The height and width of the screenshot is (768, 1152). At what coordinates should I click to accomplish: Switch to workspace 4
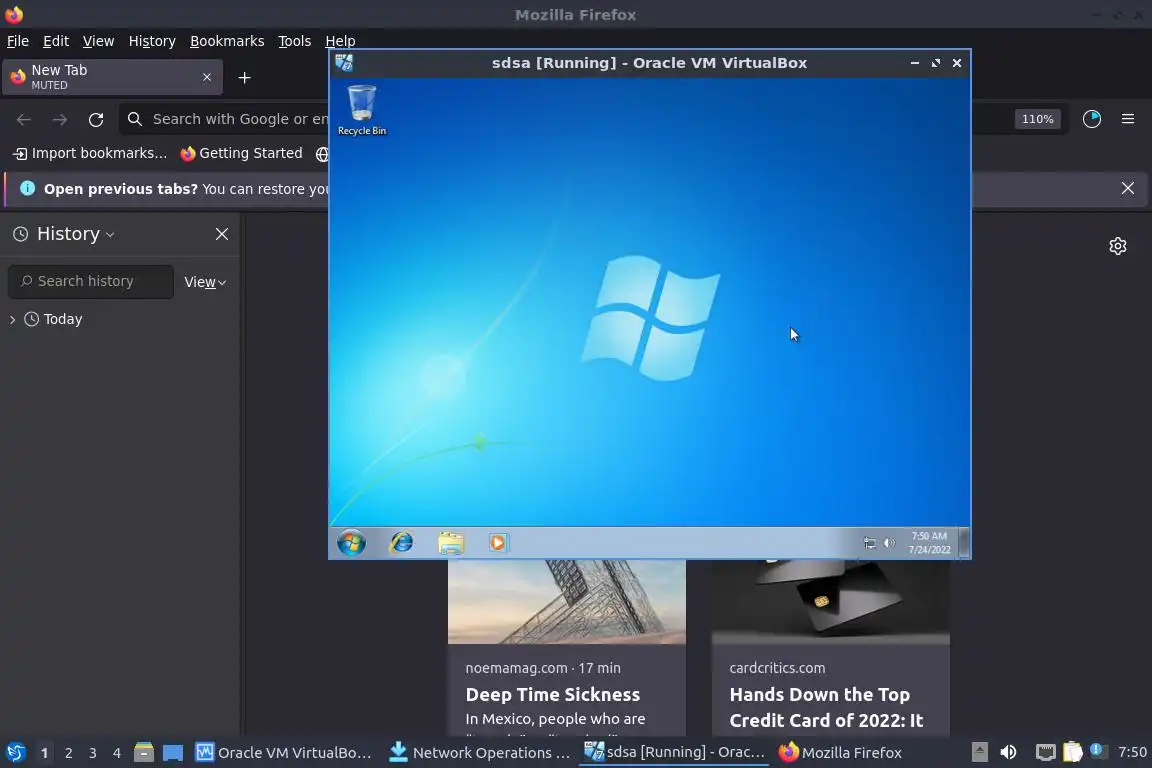tap(117, 753)
